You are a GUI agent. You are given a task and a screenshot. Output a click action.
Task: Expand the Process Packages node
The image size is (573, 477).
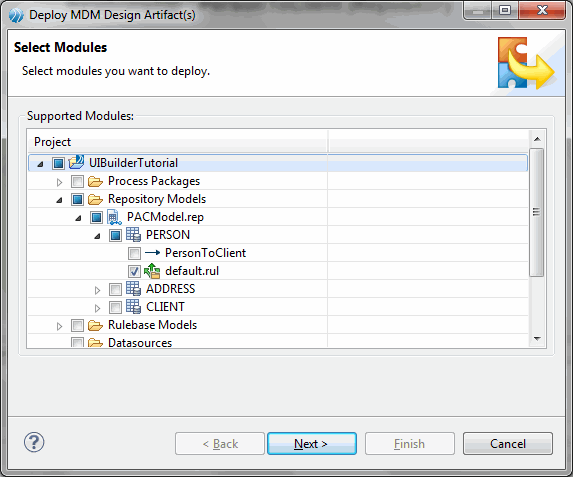pos(59,182)
